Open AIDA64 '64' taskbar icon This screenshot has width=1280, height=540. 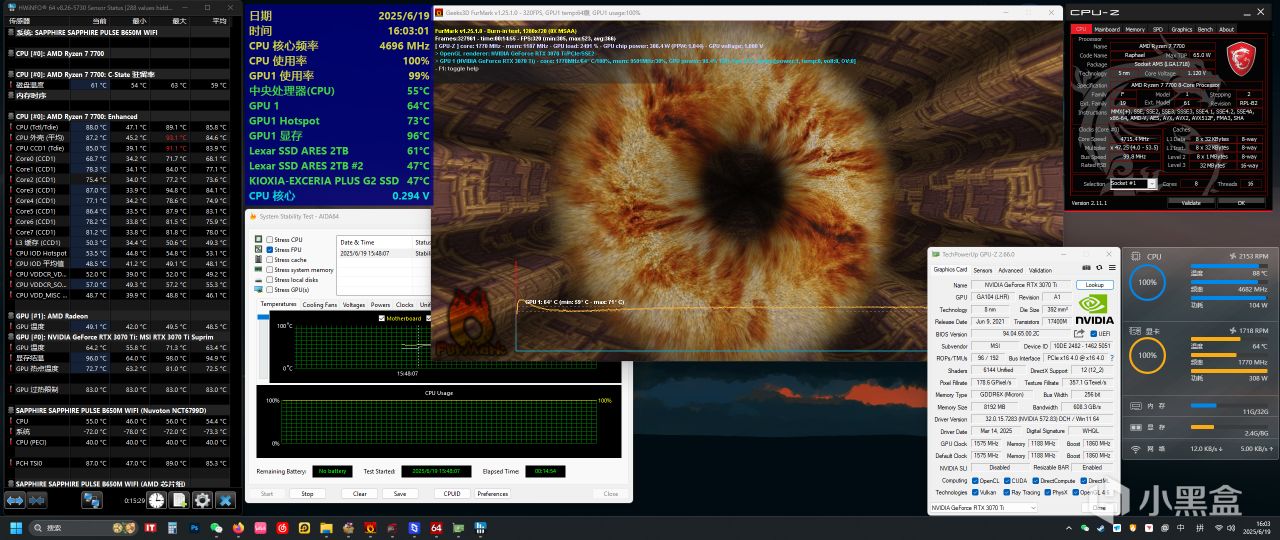click(436, 528)
